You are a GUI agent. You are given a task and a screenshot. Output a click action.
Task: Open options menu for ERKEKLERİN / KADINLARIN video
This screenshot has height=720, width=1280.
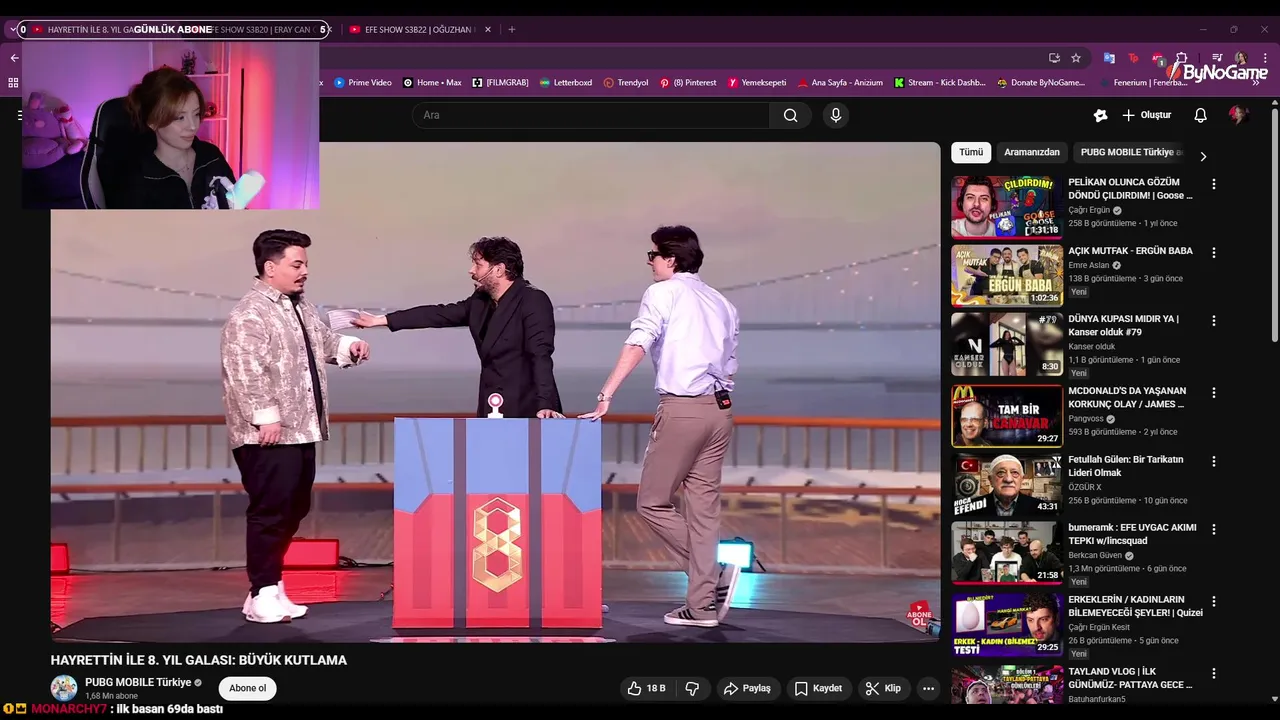tap(1214, 602)
